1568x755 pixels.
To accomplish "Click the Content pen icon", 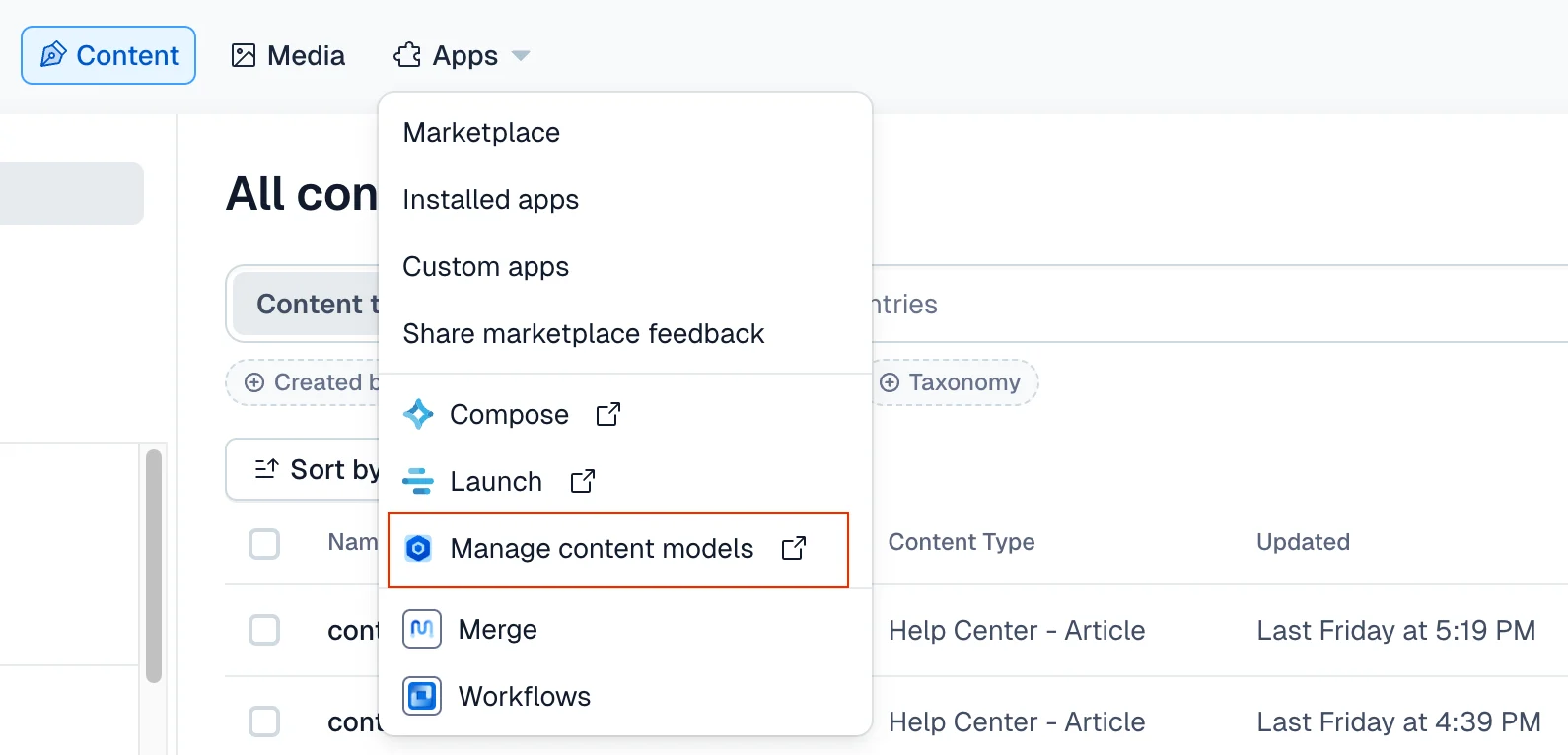I will pos(53,55).
